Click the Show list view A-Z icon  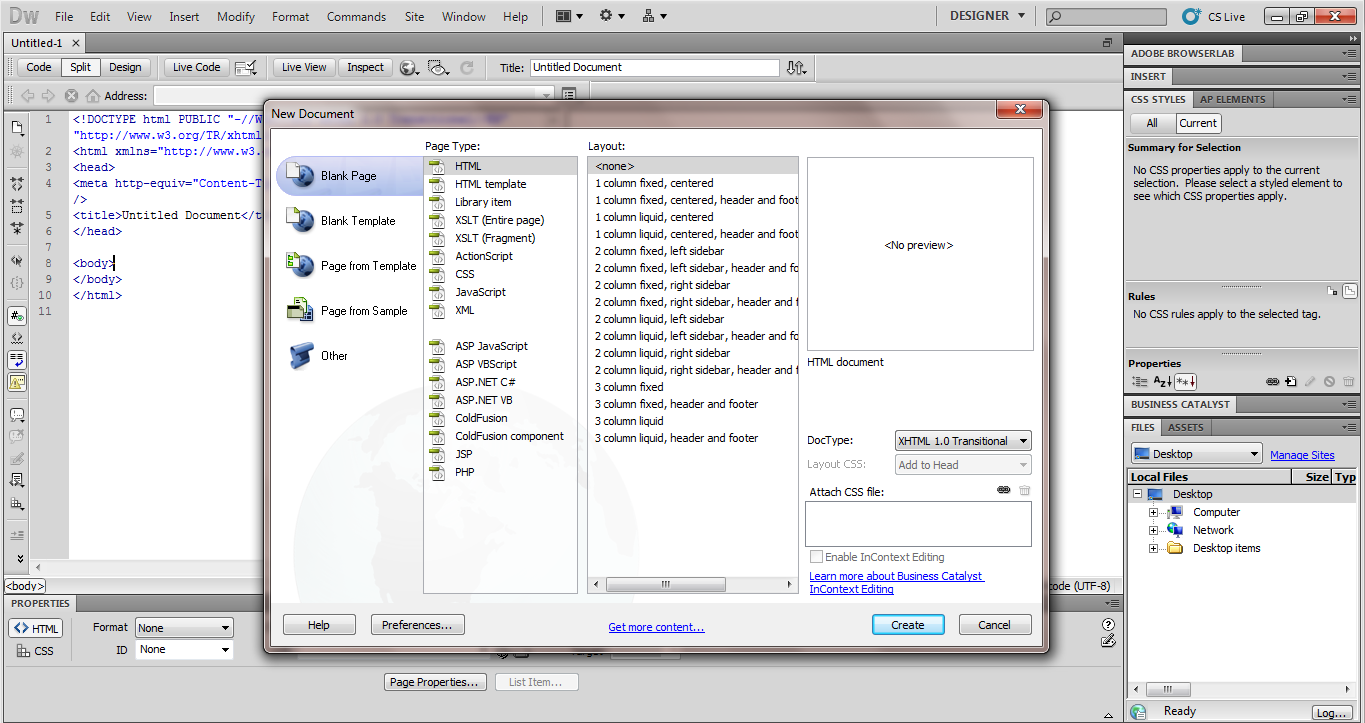click(1162, 381)
